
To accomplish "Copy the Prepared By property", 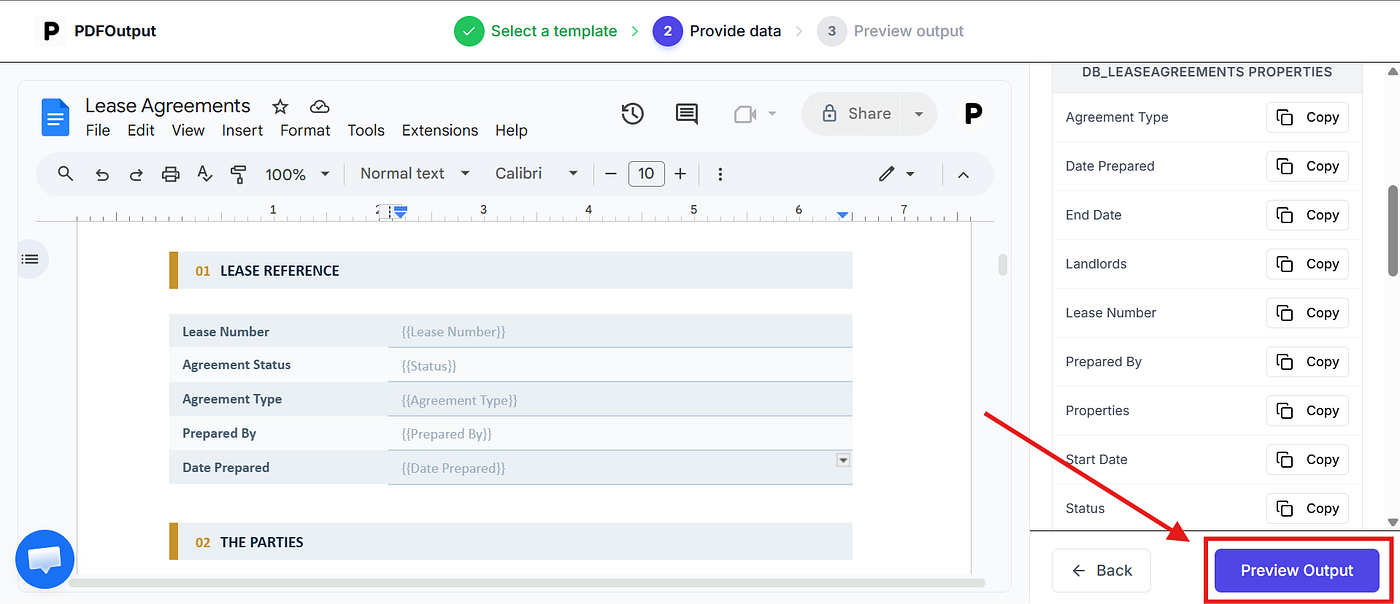I will (x=1308, y=362).
